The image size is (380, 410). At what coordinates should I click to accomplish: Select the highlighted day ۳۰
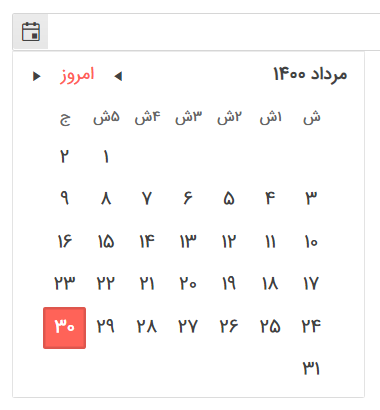[x=64, y=328]
